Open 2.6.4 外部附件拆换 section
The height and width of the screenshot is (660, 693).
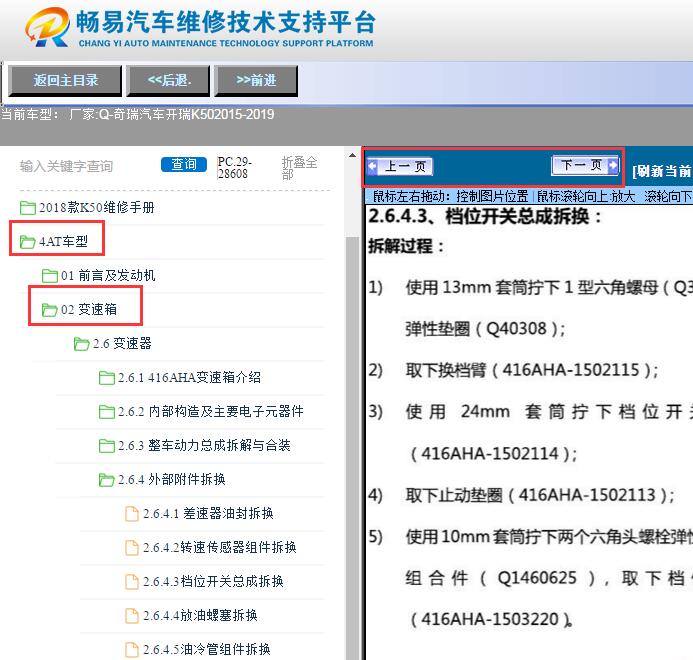pos(171,480)
